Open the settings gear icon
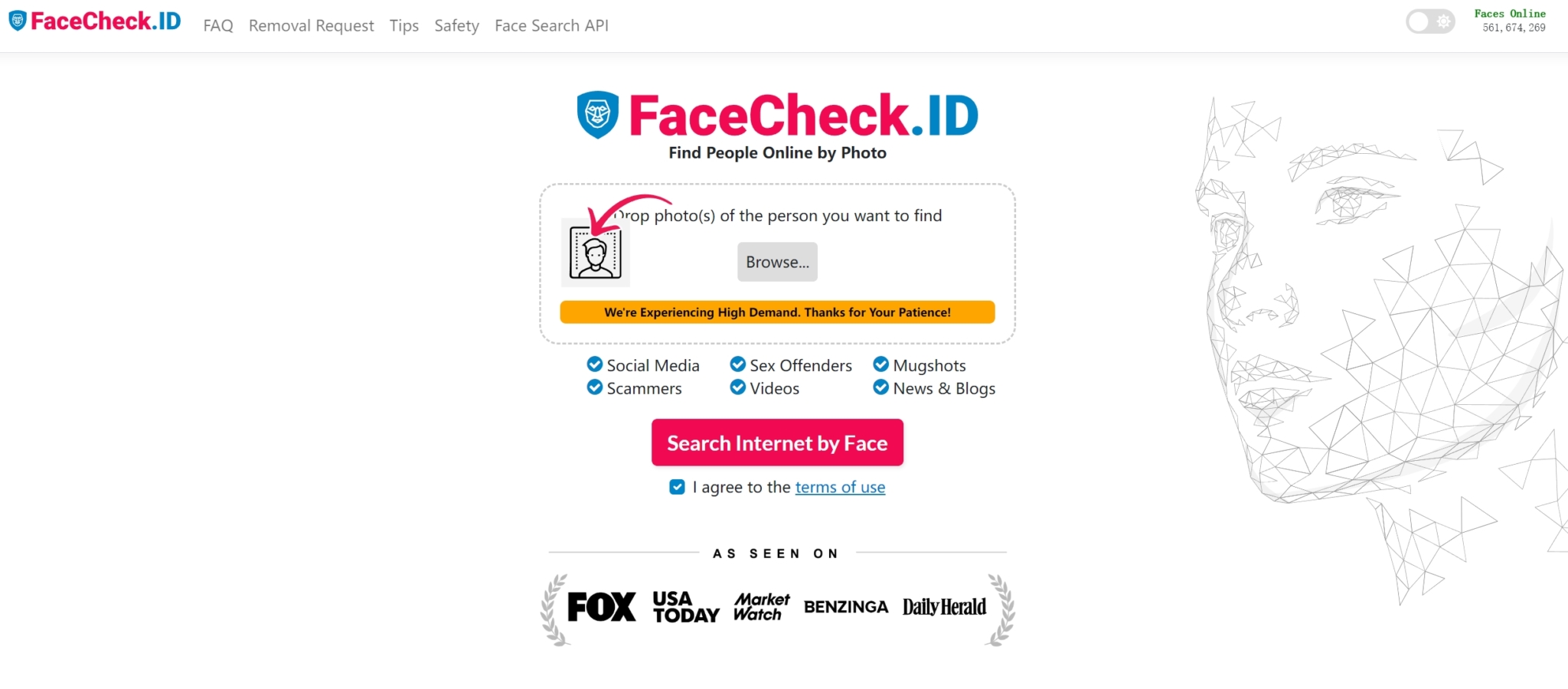The height and width of the screenshot is (689, 1568). 1442,21
